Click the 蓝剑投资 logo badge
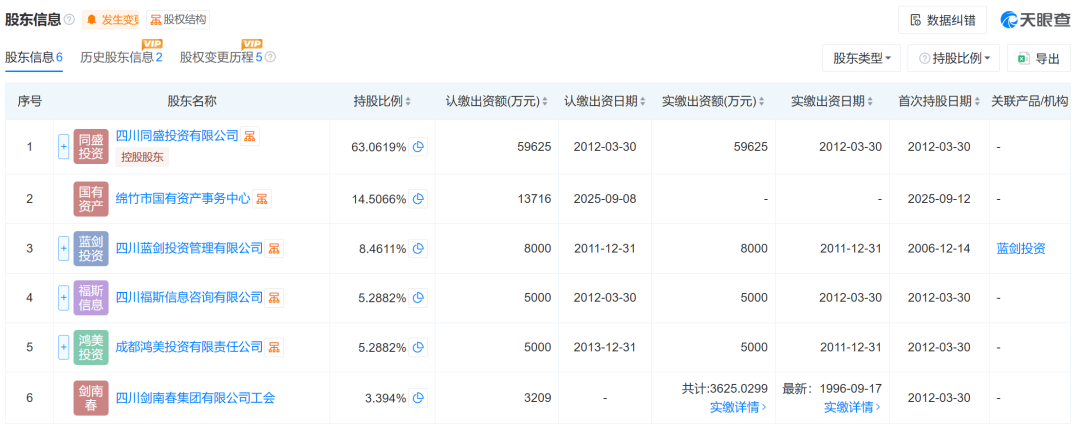 pyautogui.click(x=91, y=248)
